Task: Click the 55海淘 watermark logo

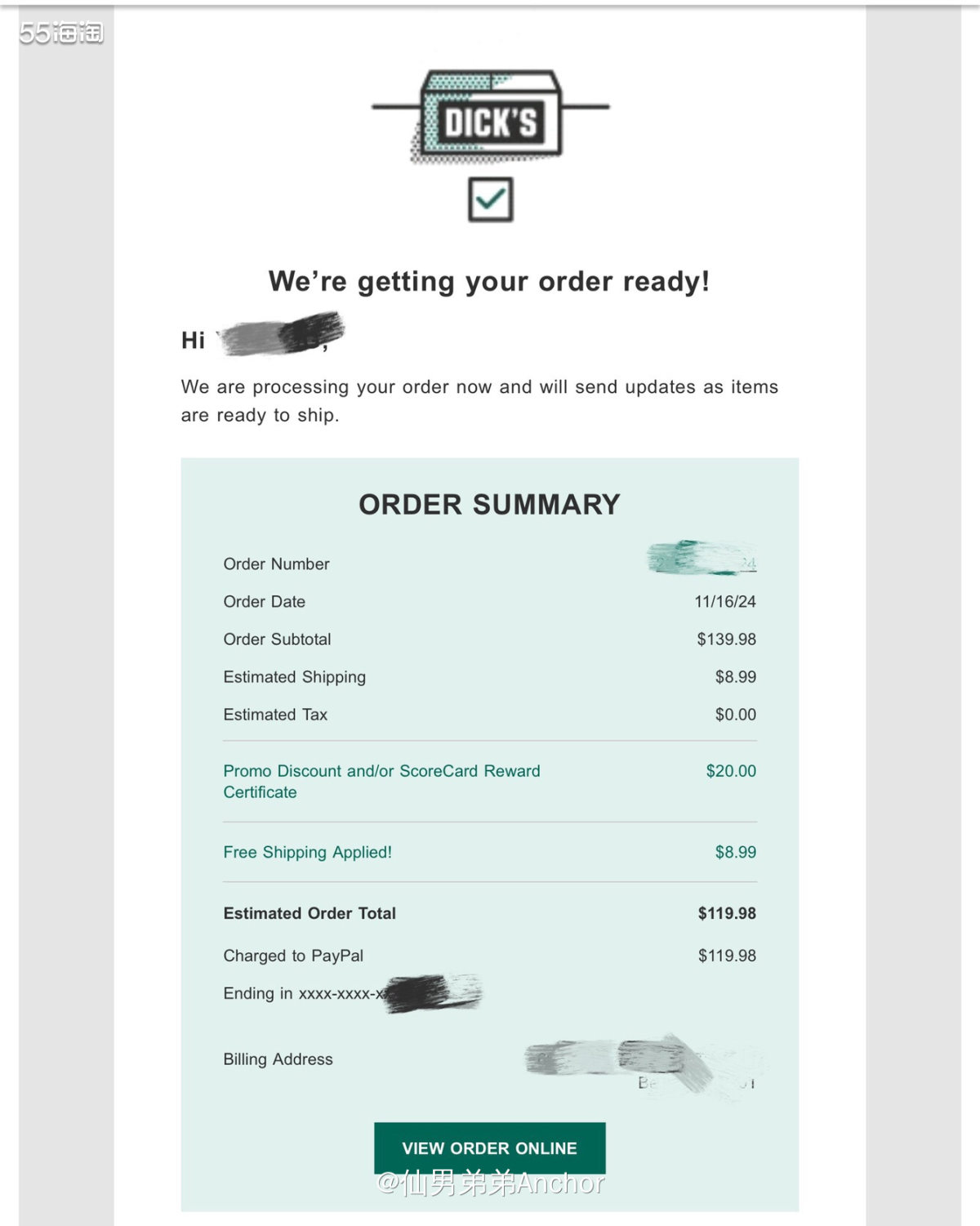Action: tap(61, 33)
